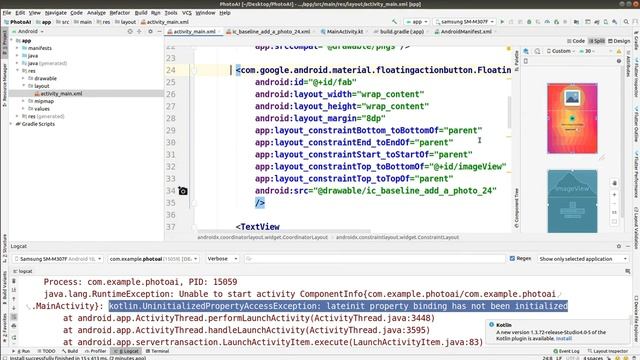Open the Custom device dropdown in preview

pyautogui.click(x=561, y=51)
